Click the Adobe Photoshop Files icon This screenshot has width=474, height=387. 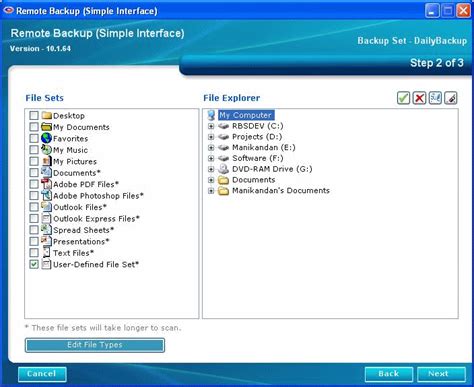pyautogui.click(x=47, y=196)
